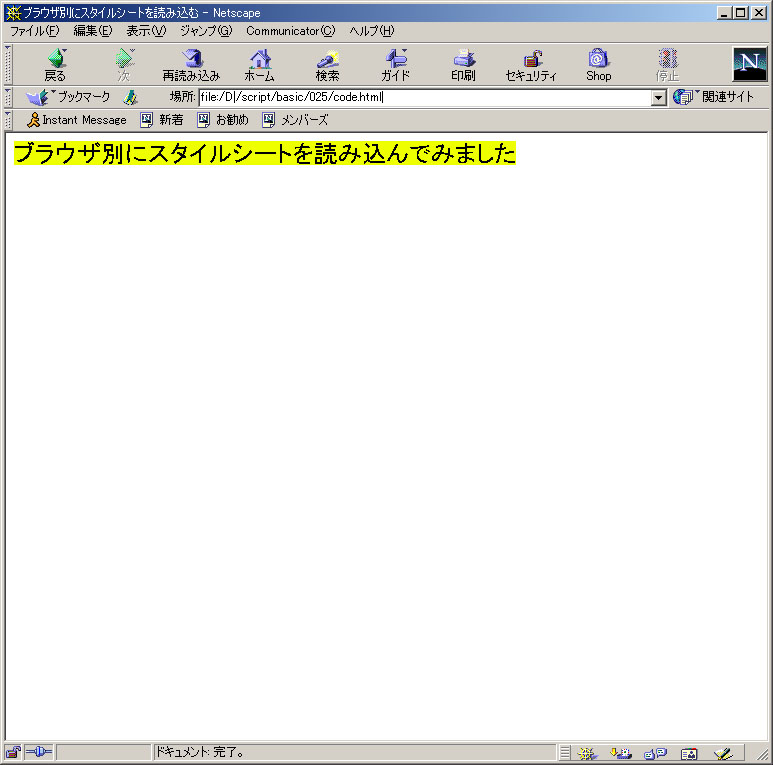This screenshot has height=765, width=773.
Task: Open the Related Sites (関連サイト) menu
Action: pyautogui.click(x=713, y=97)
